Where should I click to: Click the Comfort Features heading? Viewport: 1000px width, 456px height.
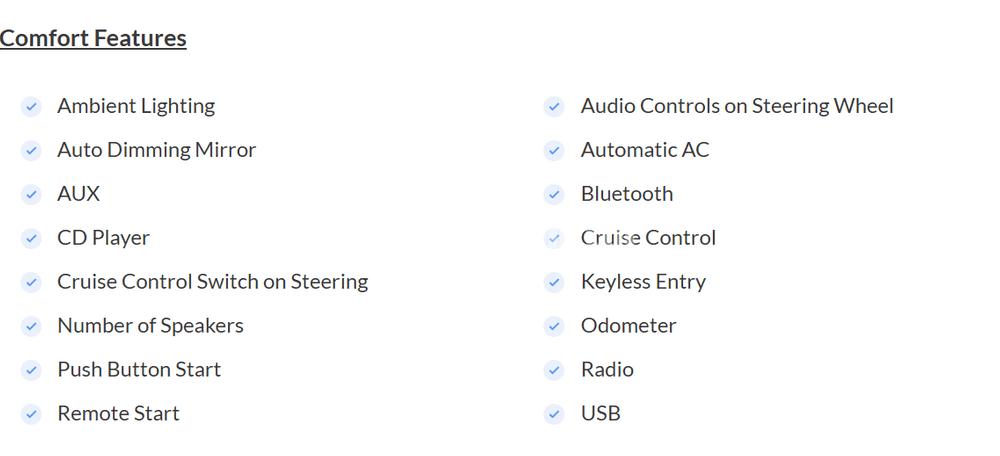[93, 38]
